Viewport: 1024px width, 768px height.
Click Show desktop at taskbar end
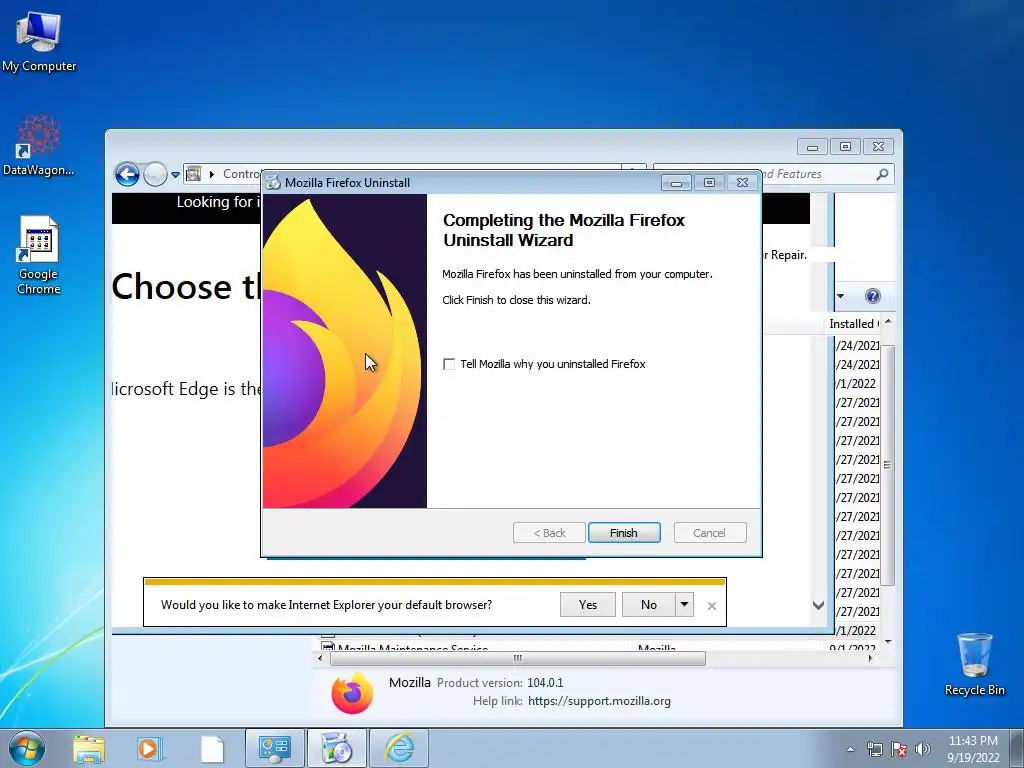pyautogui.click(x=1016, y=749)
